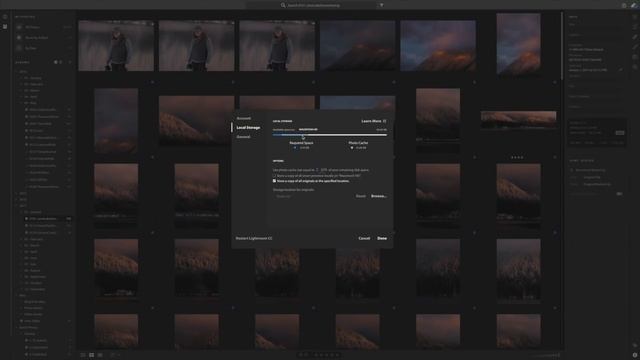Confirm preferences with Done
This screenshot has width=640, height=360.
click(x=382, y=238)
